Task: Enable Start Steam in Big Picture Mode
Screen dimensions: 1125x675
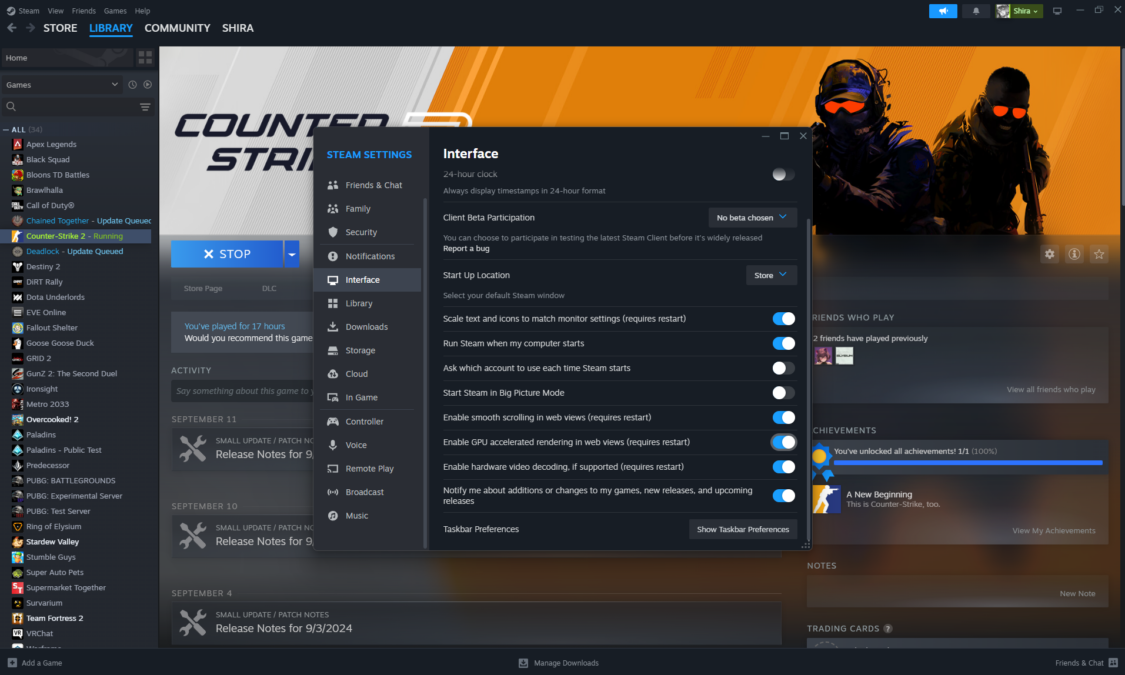Action: pyautogui.click(x=783, y=393)
